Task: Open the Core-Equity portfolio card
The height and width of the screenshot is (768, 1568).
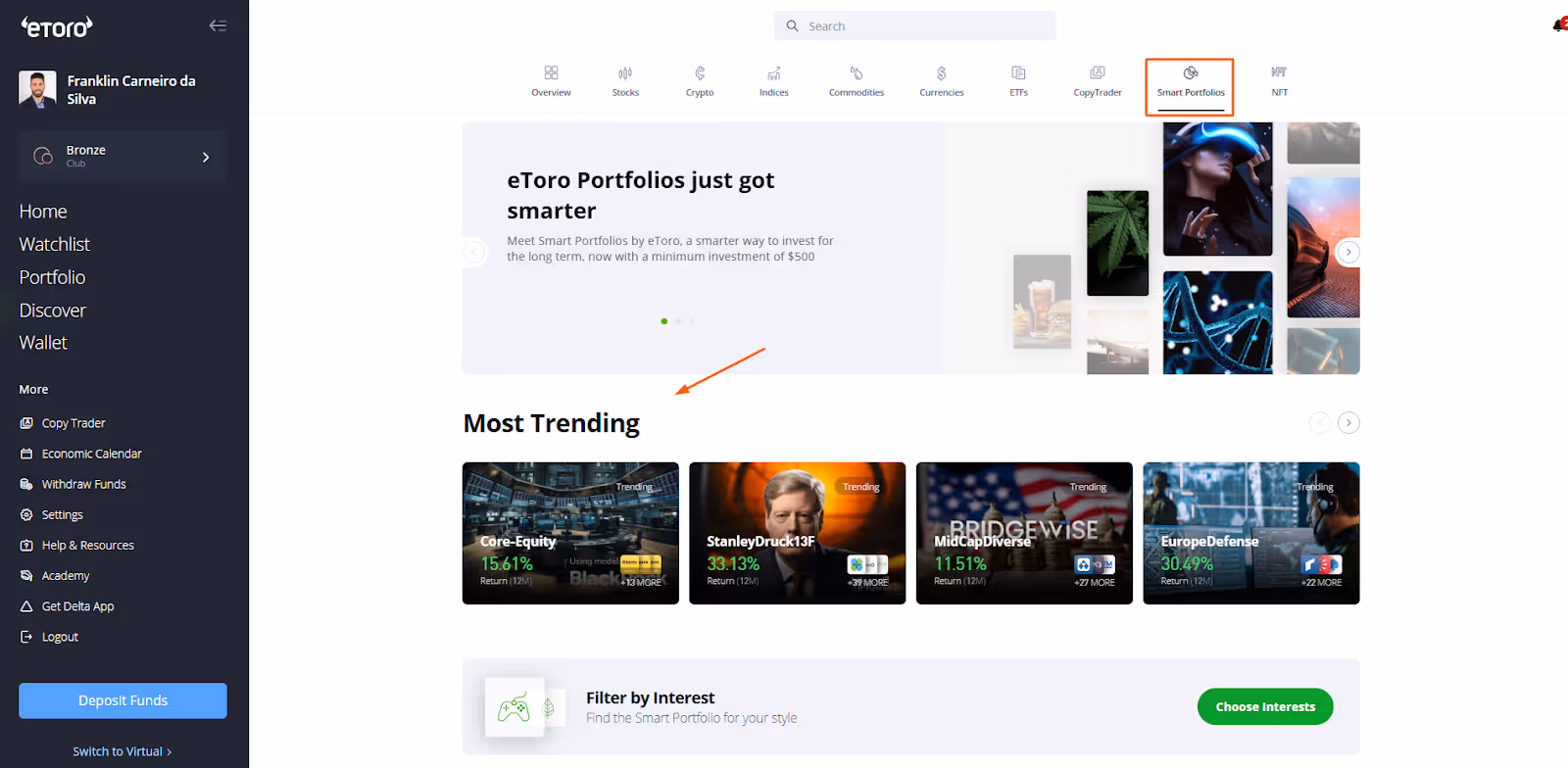Action: [x=570, y=533]
